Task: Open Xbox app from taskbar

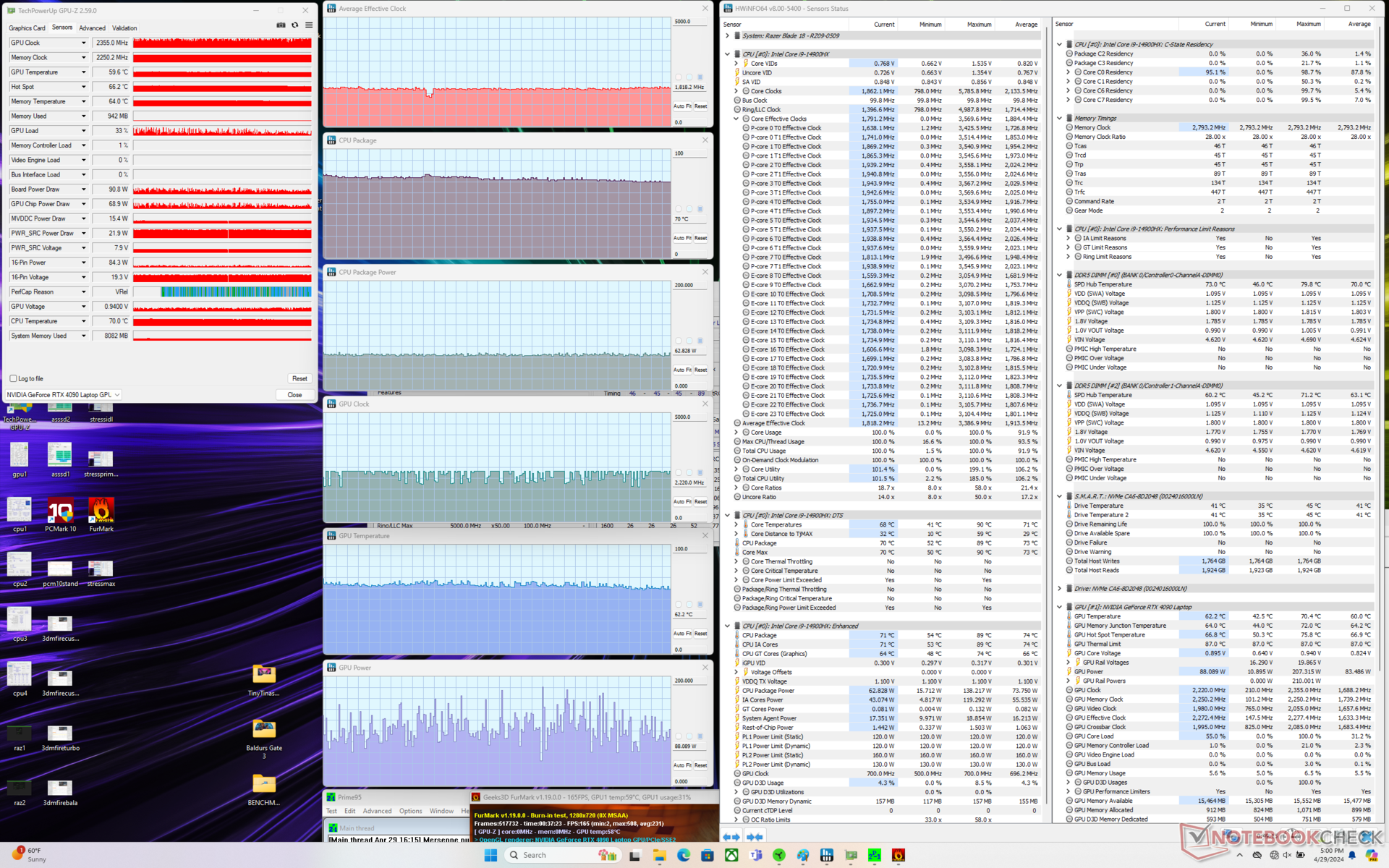Action: click(x=731, y=855)
